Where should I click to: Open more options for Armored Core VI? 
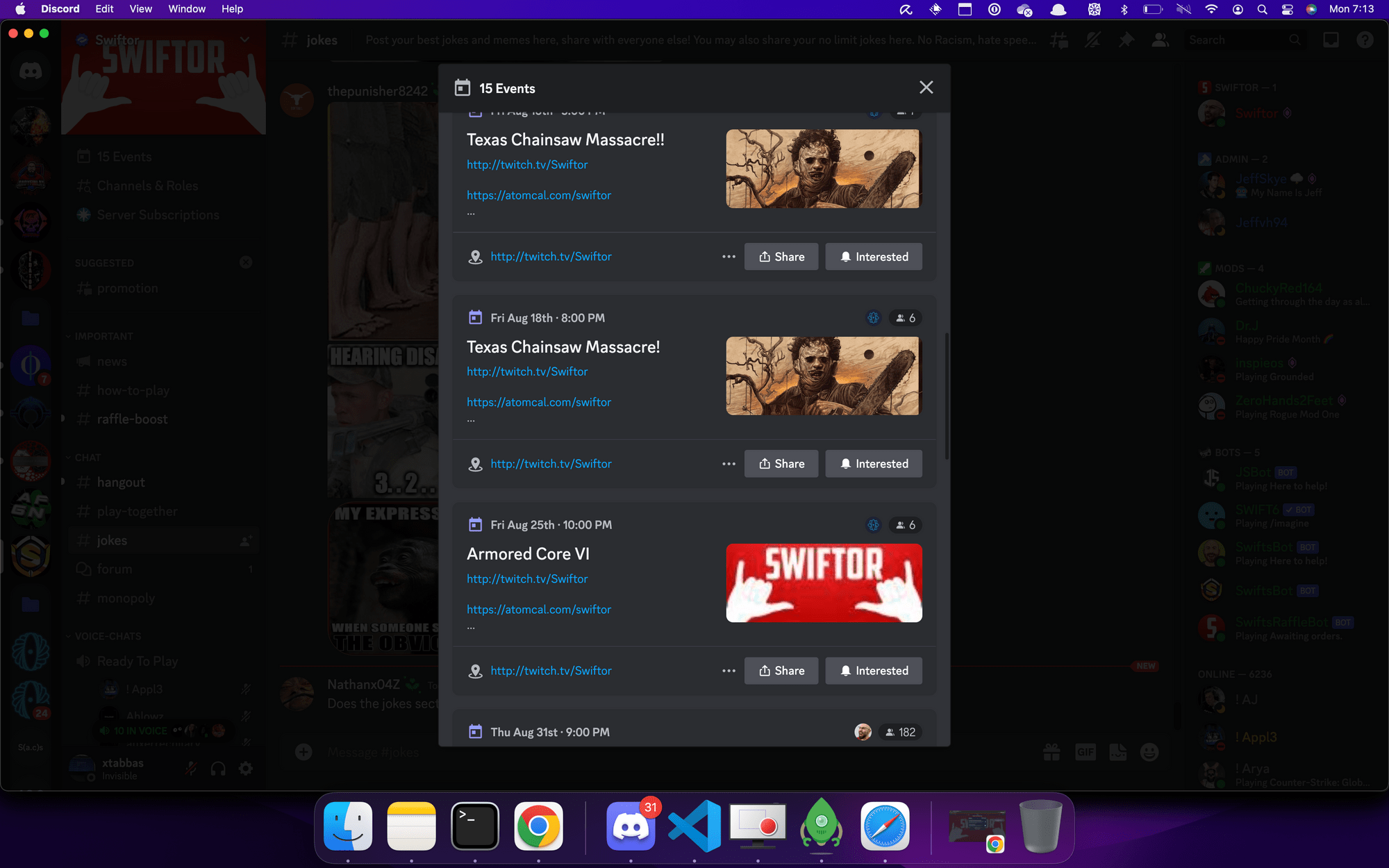(729, 671)
